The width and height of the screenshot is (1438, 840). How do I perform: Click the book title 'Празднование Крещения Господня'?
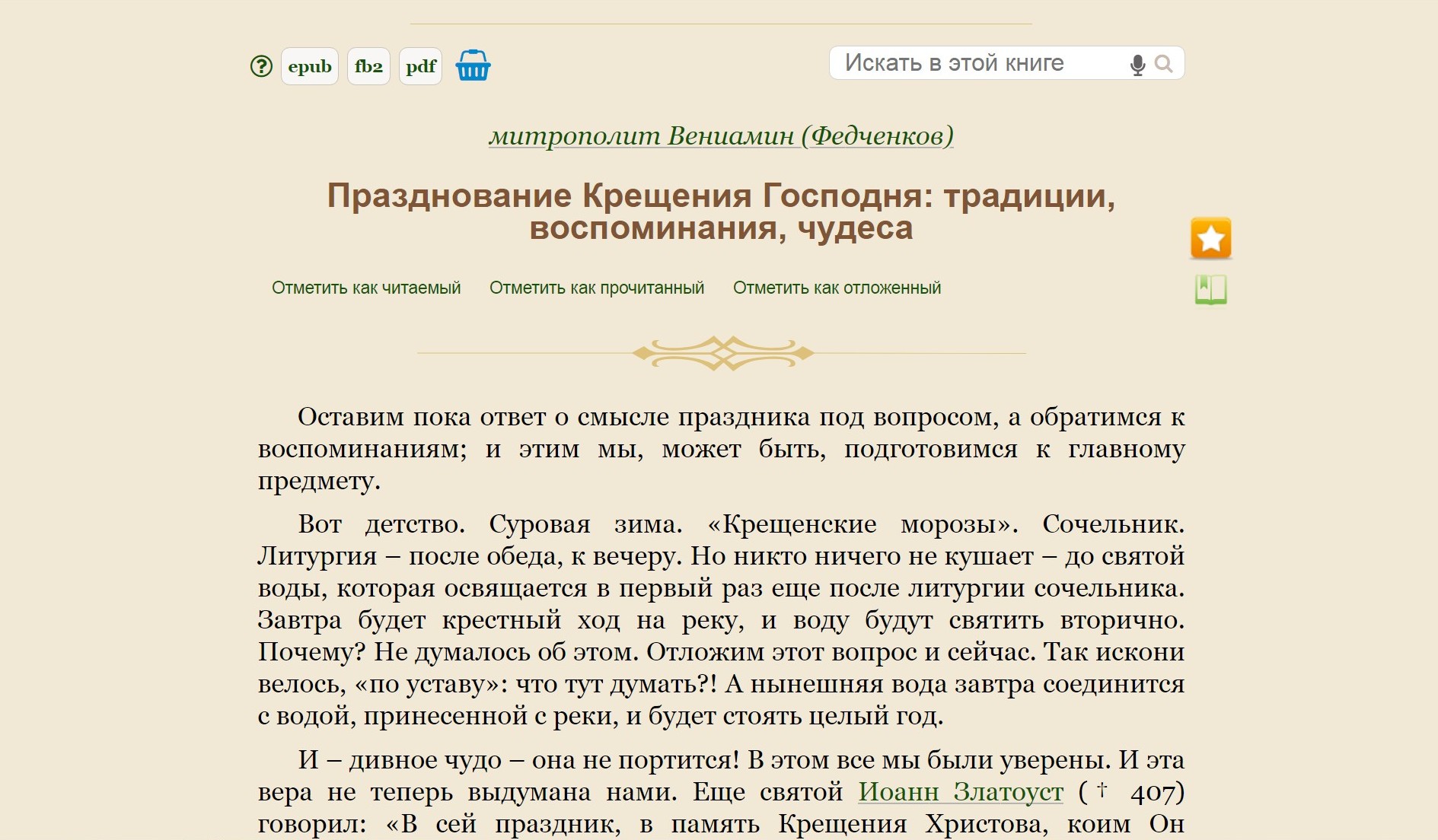click(x=721, y=212)
